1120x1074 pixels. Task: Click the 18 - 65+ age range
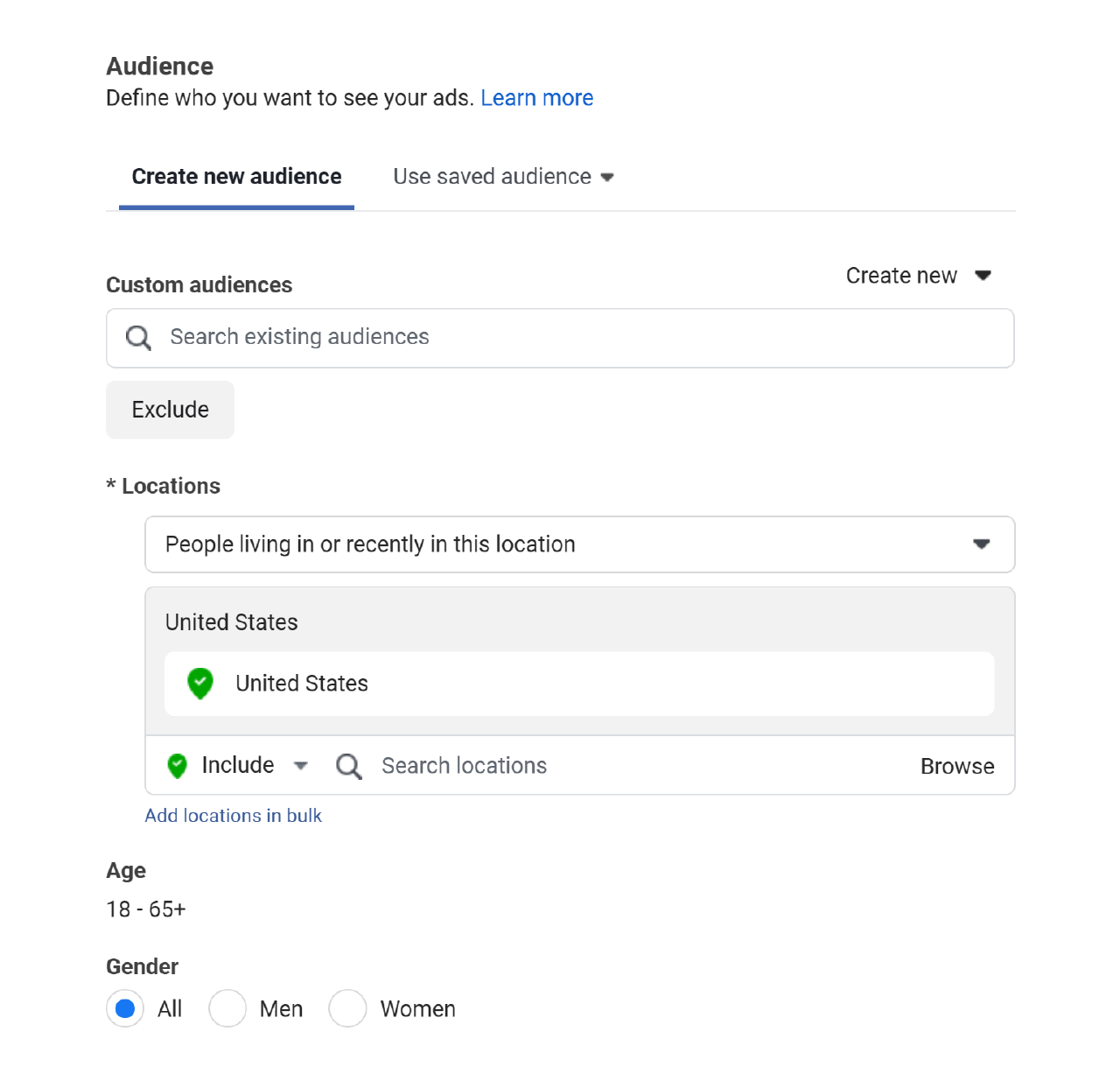coord(146,909)
